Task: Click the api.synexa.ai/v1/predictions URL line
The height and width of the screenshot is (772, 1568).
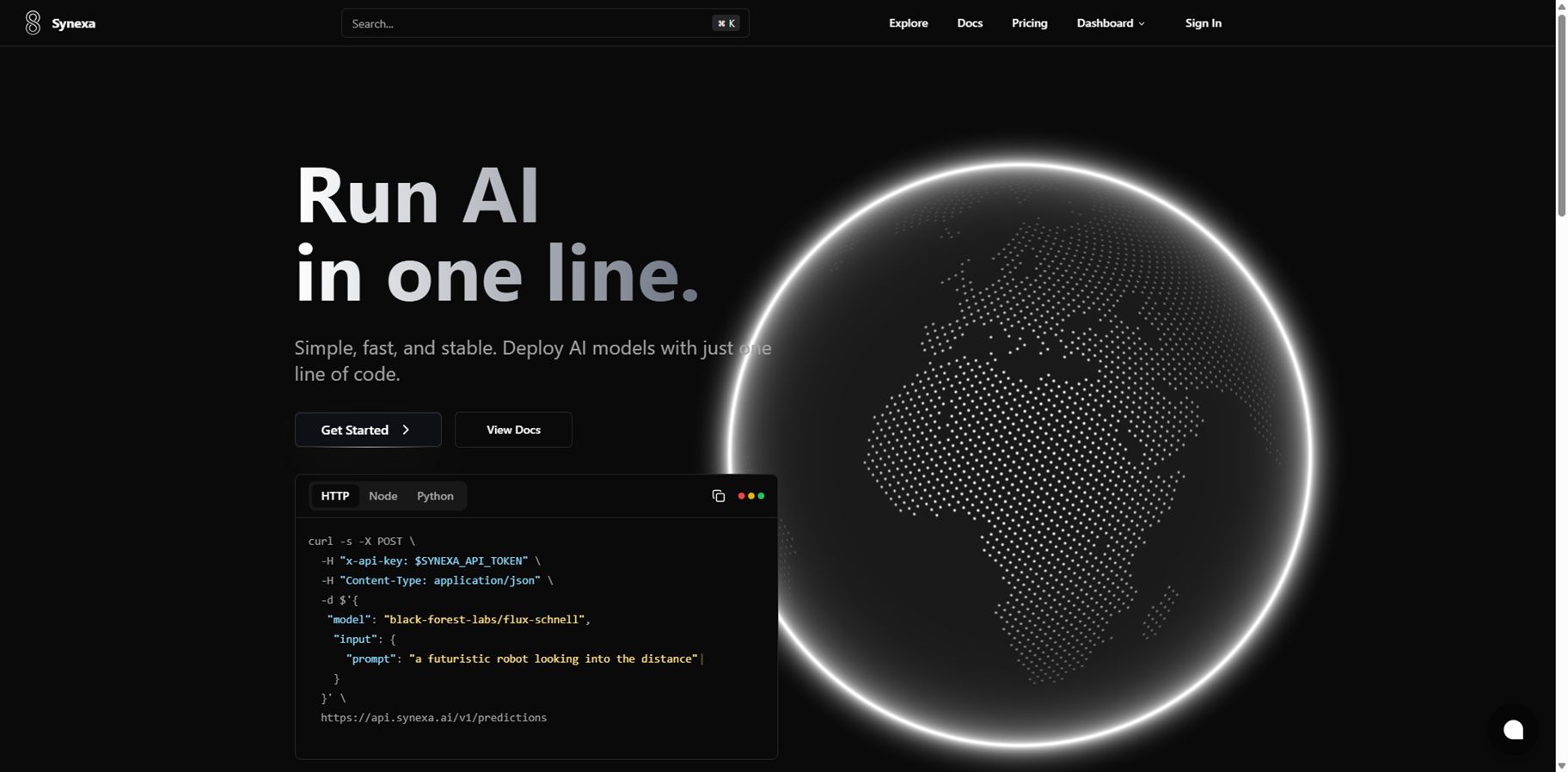Action: click(x=434, y=718)
